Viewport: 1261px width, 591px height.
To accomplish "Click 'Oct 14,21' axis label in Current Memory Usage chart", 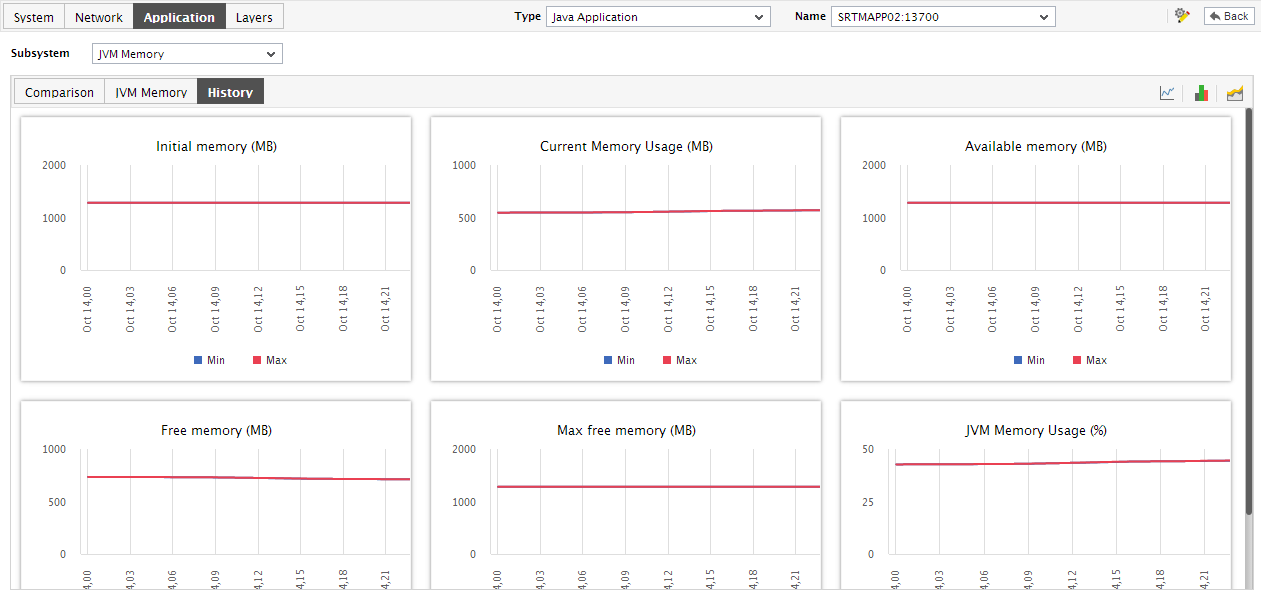I will coord(796,308).
